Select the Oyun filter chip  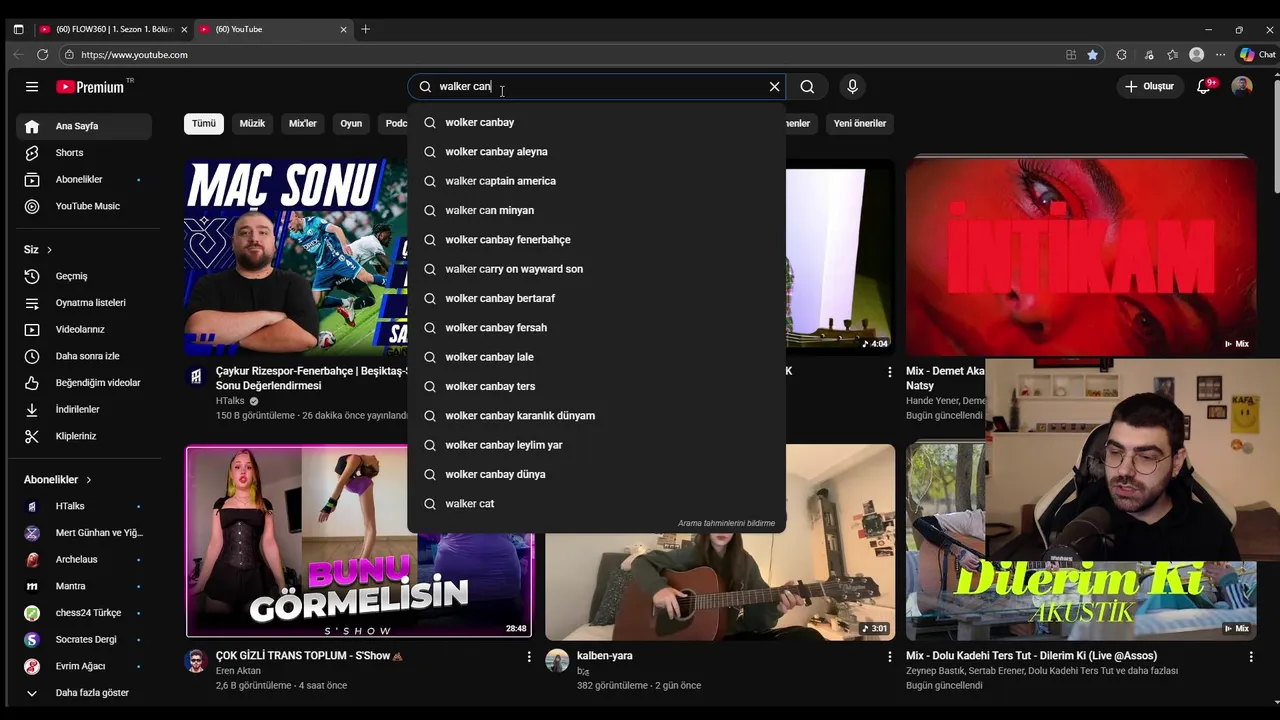(x=351, y=123)
